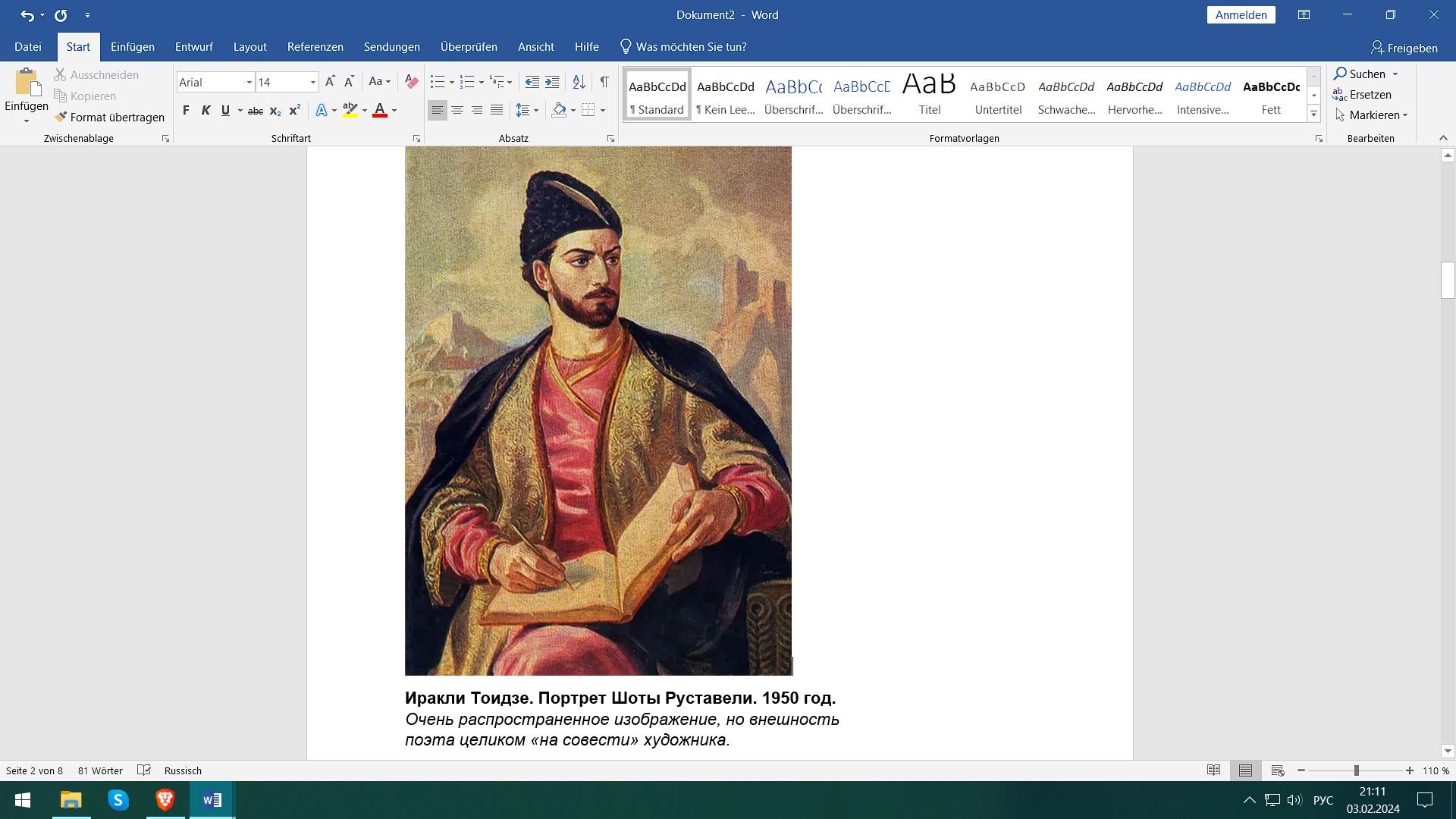This screenshot has width=1456, height=819.
Task: Open the Einfügen ribbon tab
Action: 133,47
